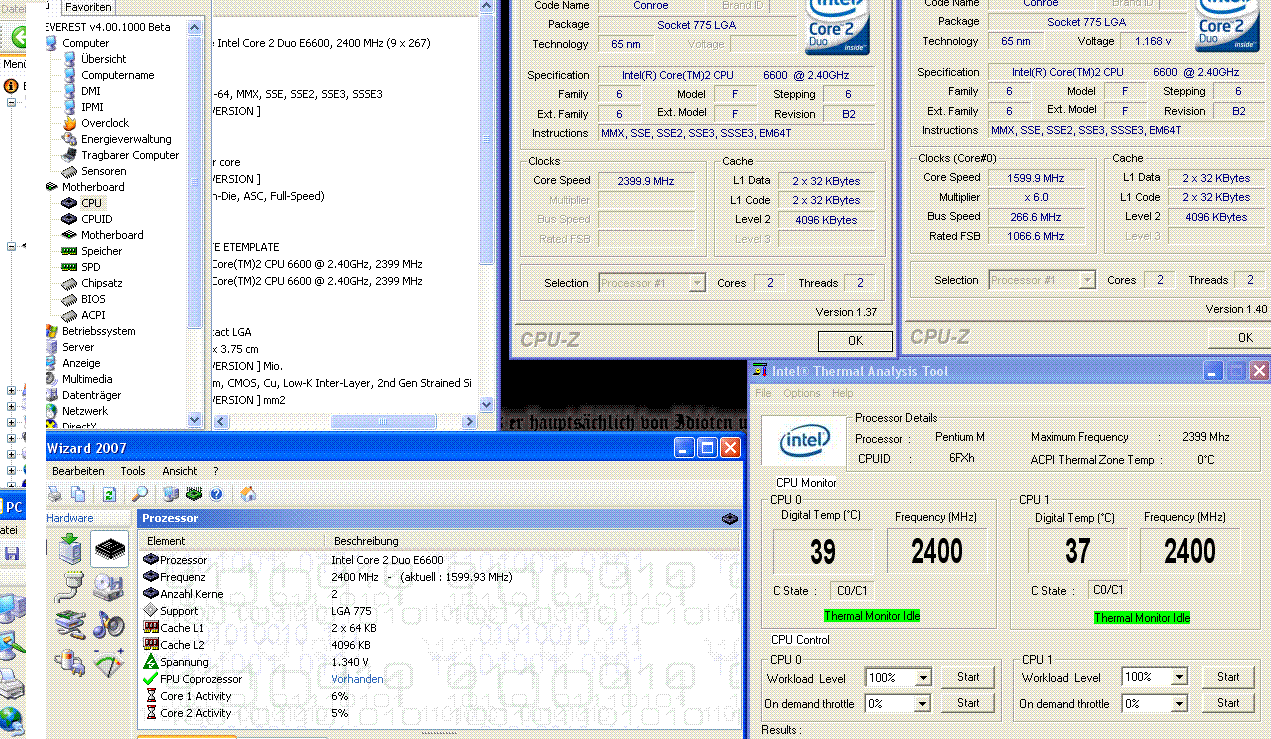Start CPU 0 workload level

pos(968,677)
